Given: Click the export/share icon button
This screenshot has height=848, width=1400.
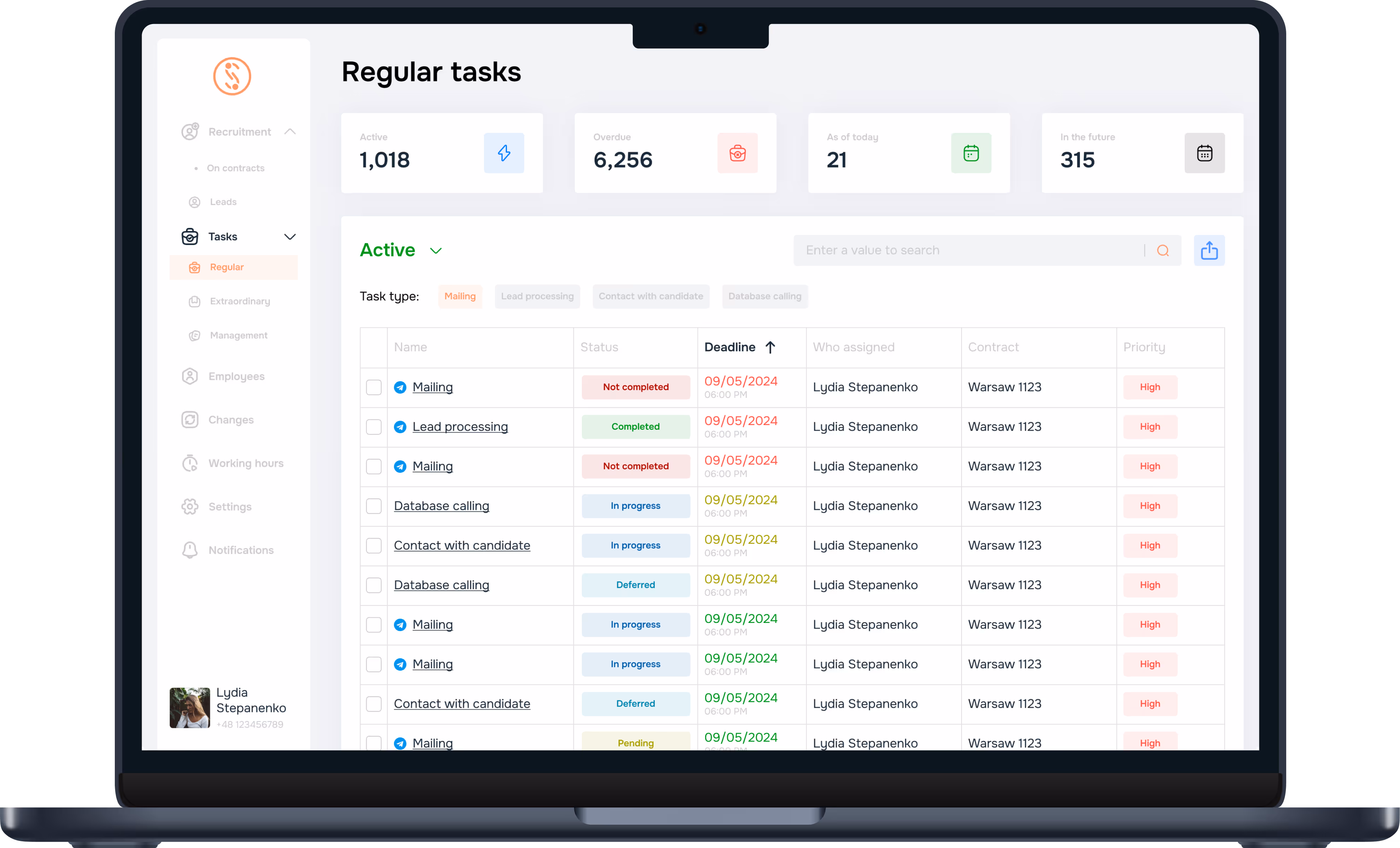Looking at the screenshot, I should pos(1209,250).
